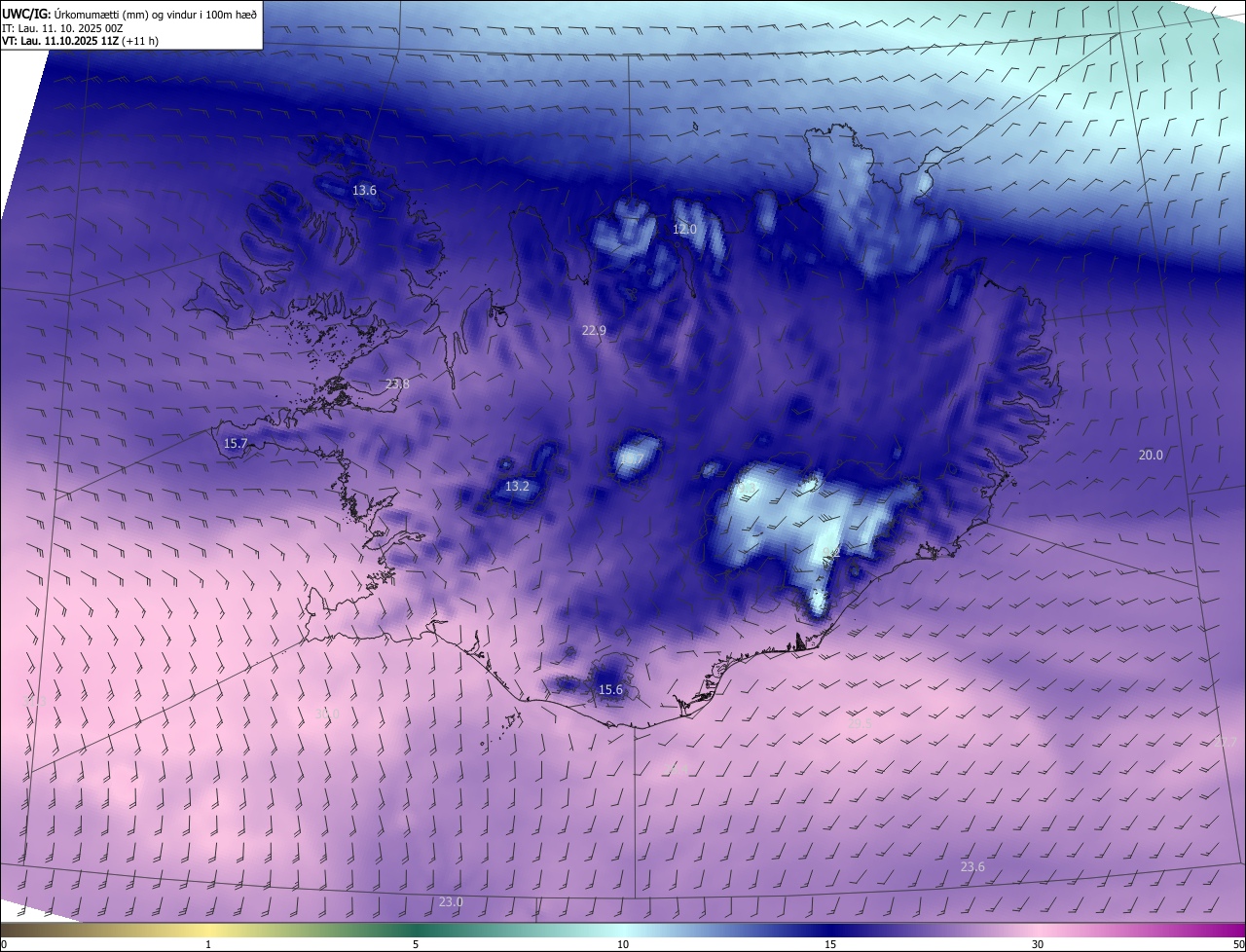Click the 15.6 value label on the south coast

pyautogui.click(x=610, y=689)
